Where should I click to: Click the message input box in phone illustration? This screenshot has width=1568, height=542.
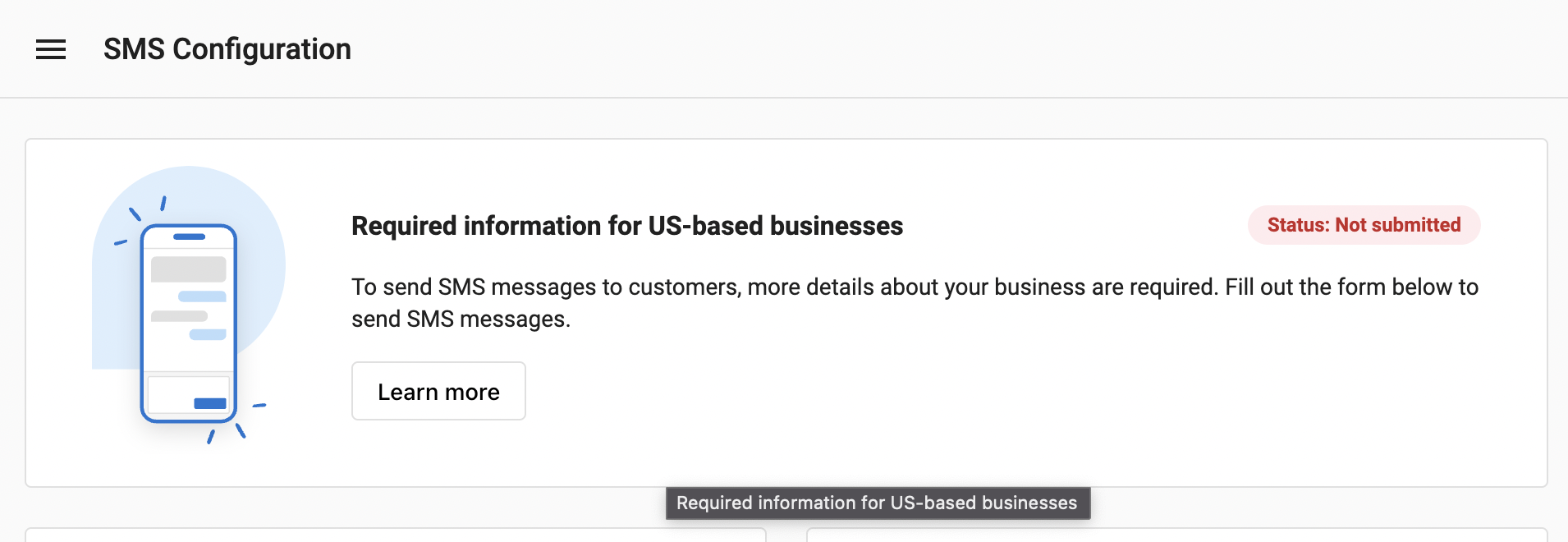point(188,395)
